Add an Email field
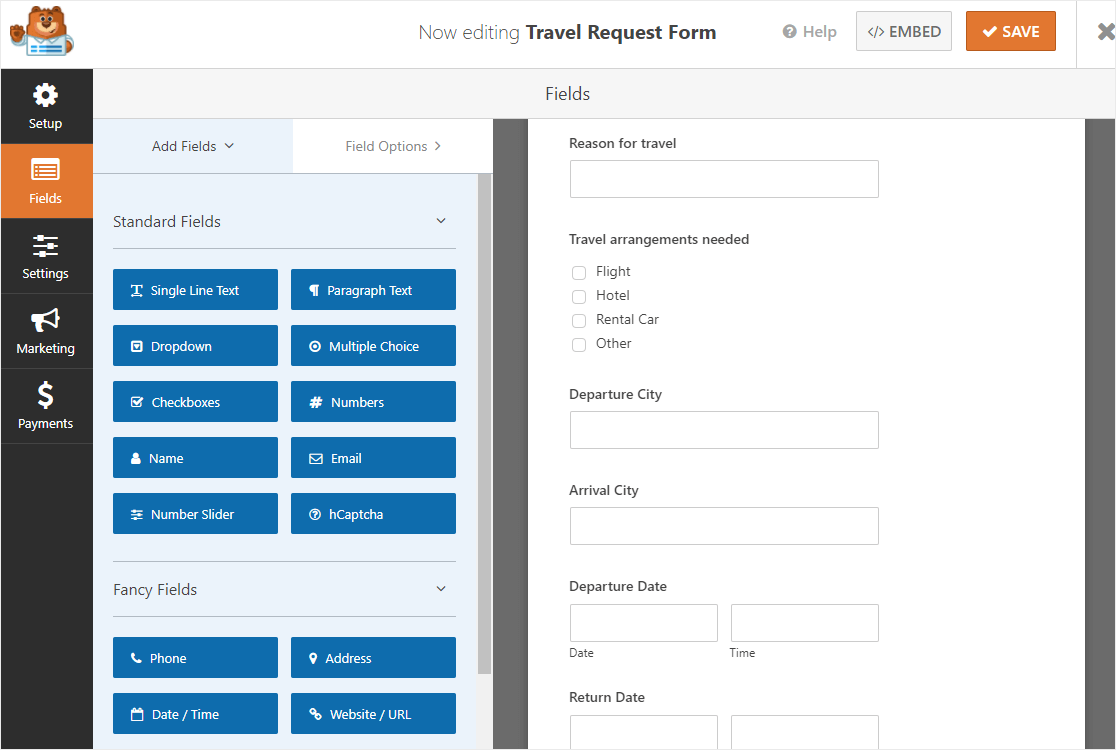 (x=373, y=458)
